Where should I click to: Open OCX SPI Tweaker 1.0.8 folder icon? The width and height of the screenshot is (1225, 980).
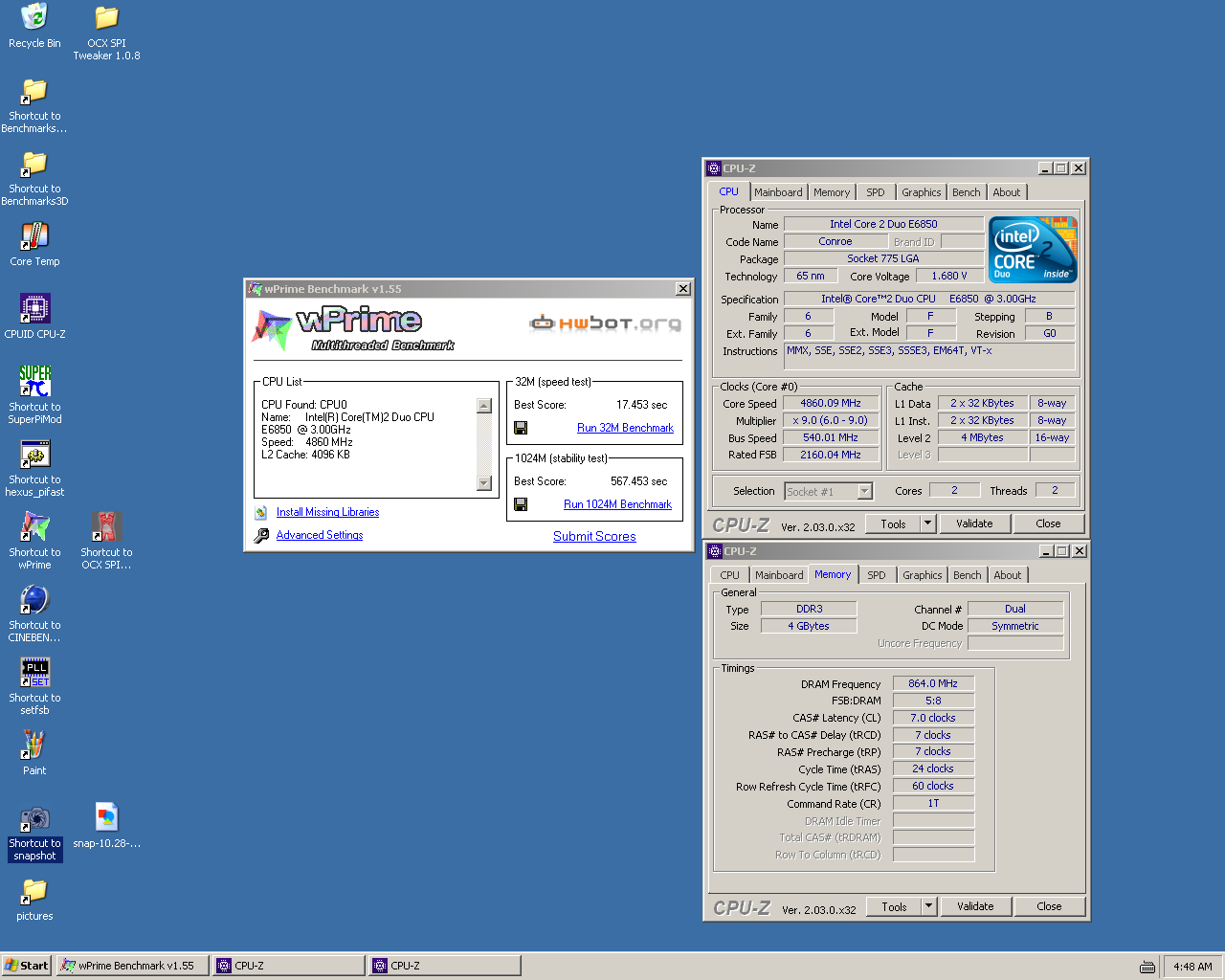[106, 17]
